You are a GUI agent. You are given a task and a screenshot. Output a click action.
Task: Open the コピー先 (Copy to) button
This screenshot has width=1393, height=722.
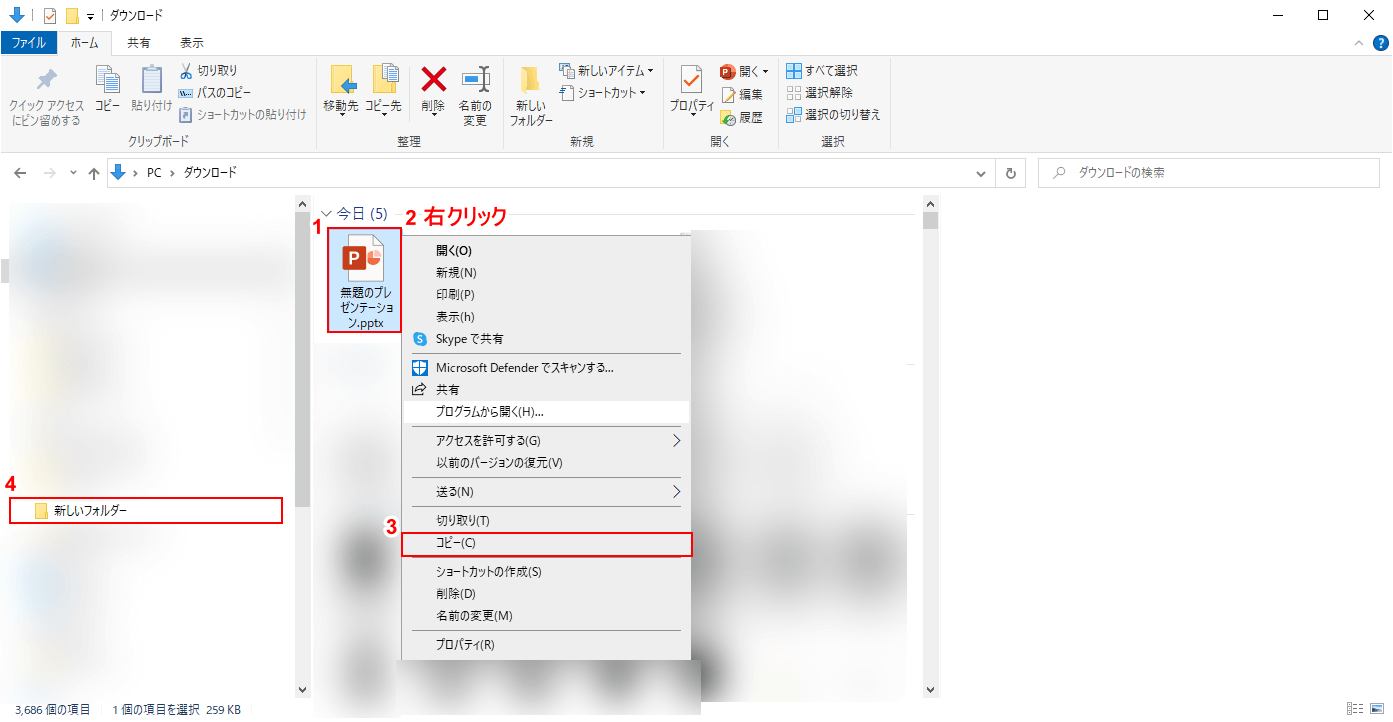[383, 92]
